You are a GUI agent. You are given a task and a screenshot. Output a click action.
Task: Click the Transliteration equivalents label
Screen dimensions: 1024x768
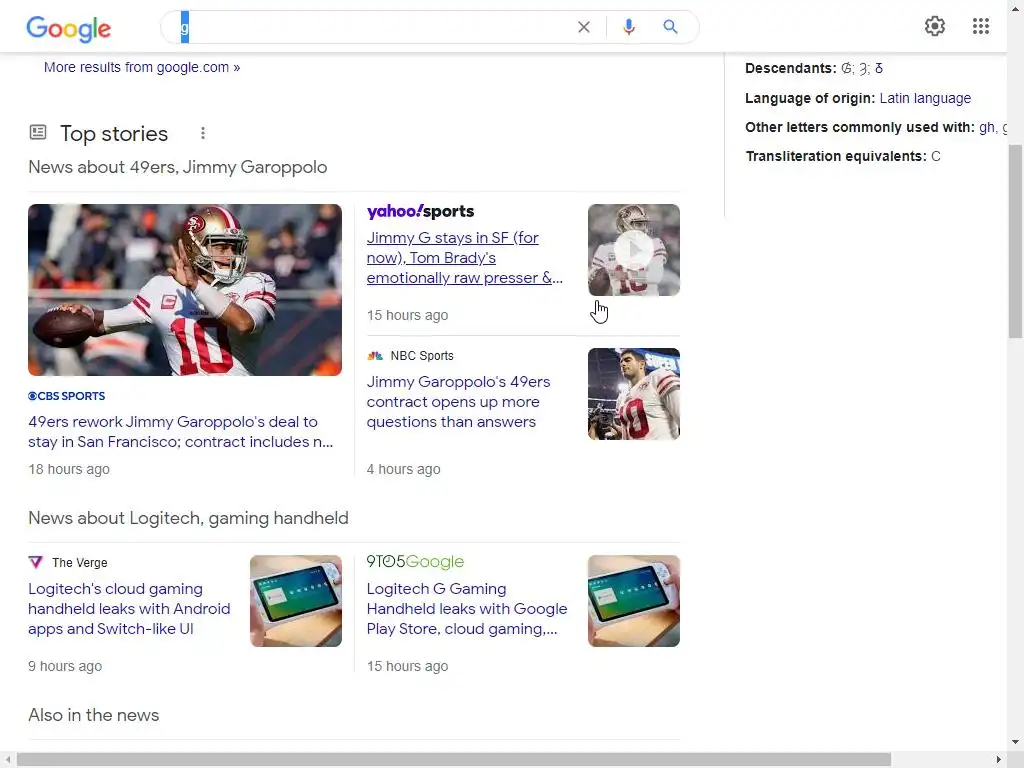pyautogui.click(x=836, y=156)
